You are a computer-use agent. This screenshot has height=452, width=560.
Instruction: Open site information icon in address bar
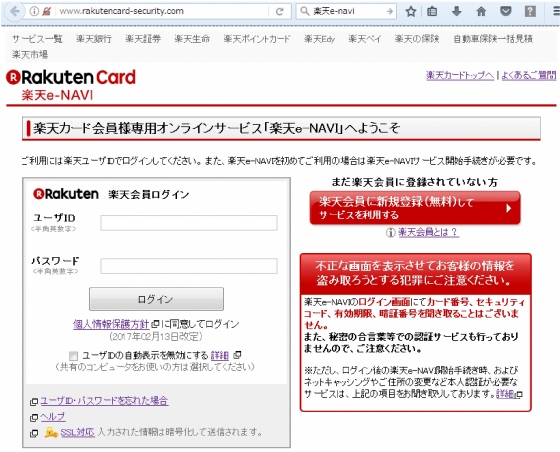[34, 11]
